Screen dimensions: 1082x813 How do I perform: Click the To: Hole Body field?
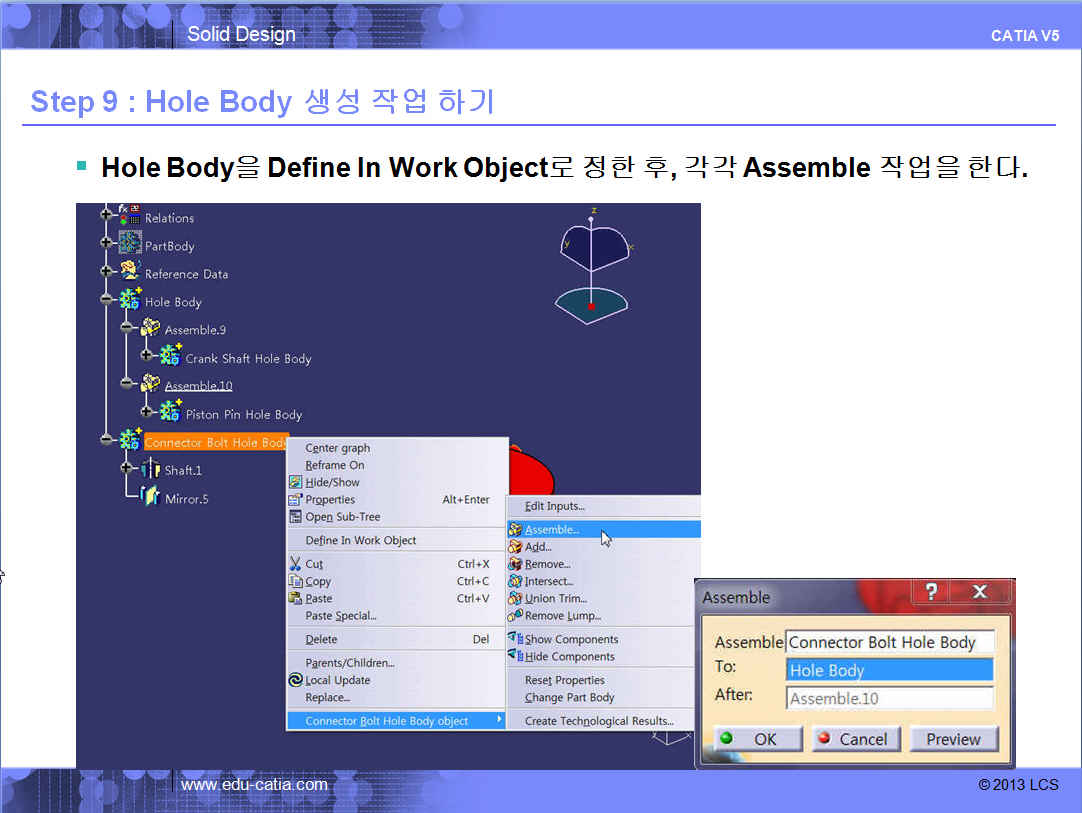click(889, 670)
